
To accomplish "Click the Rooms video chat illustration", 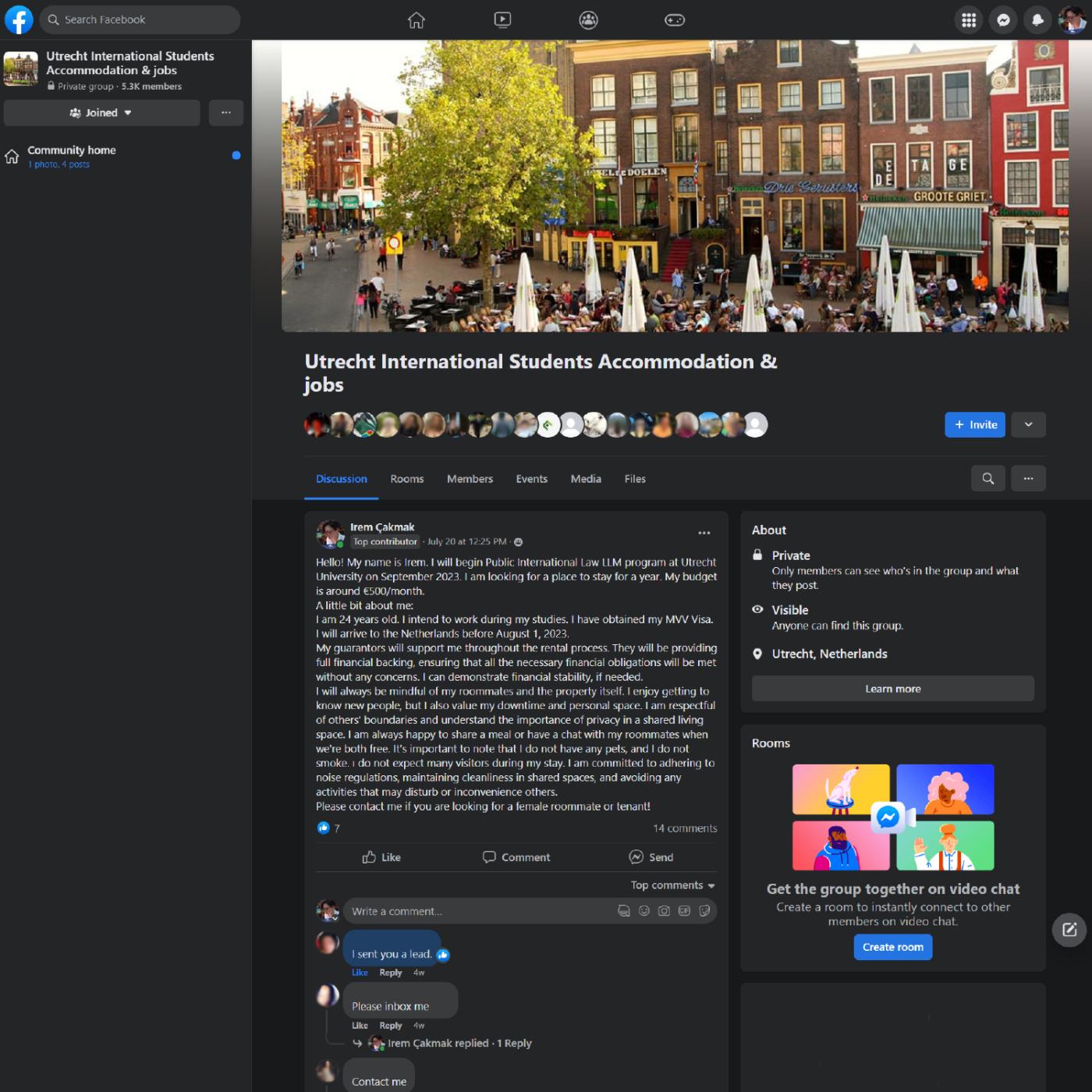I will 893,817.
